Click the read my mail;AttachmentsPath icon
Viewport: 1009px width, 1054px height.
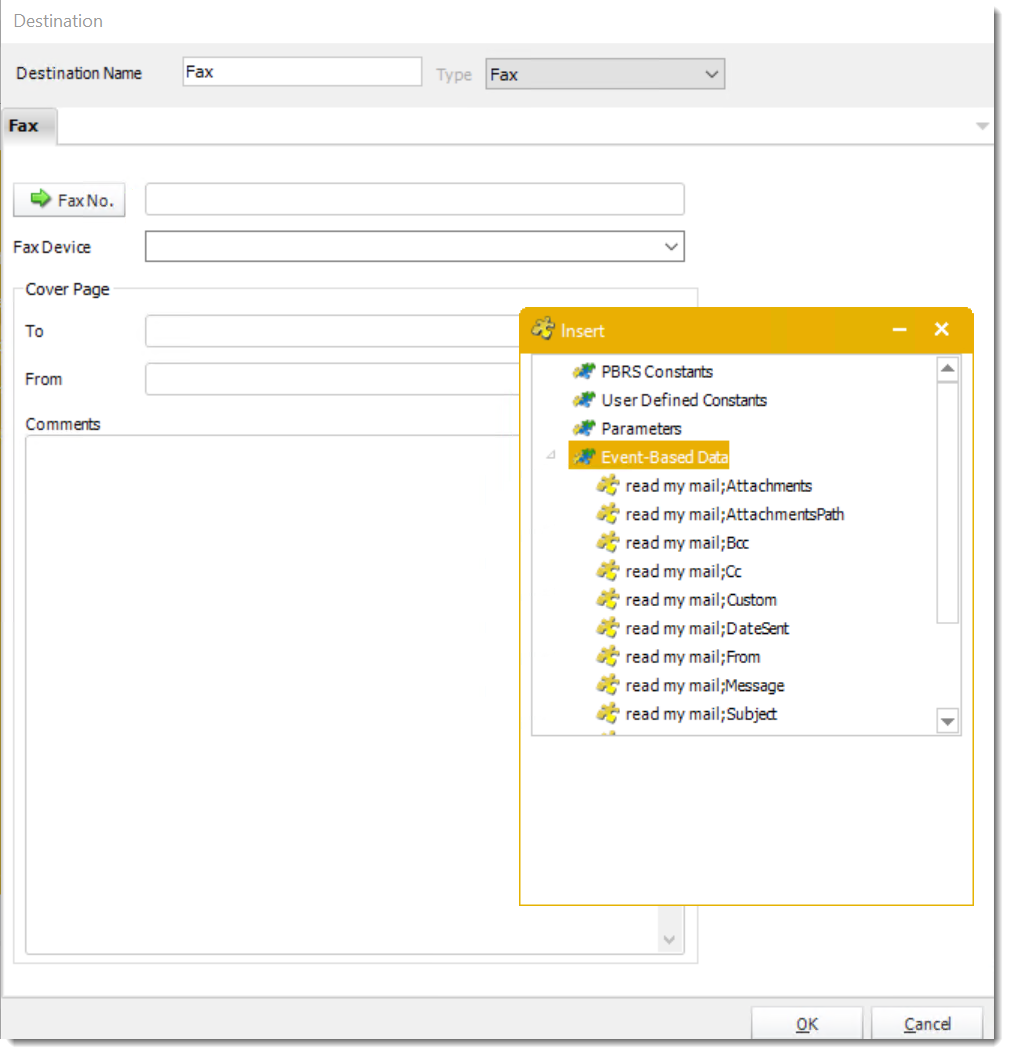pos(607,514)
